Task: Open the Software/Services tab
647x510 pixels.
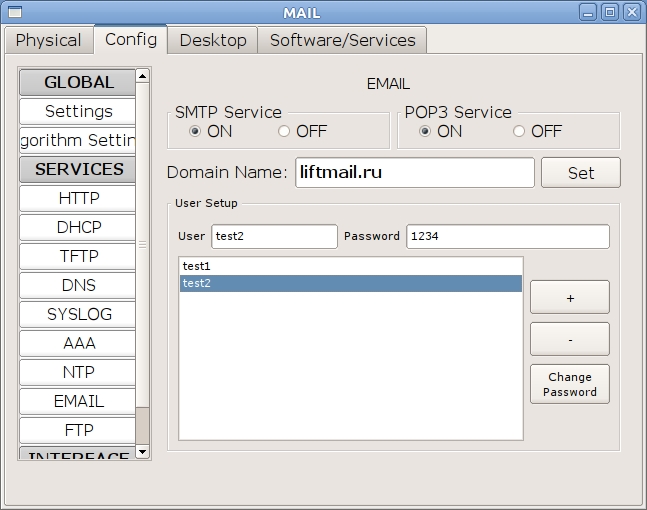Action: click(x=342, y=40)
